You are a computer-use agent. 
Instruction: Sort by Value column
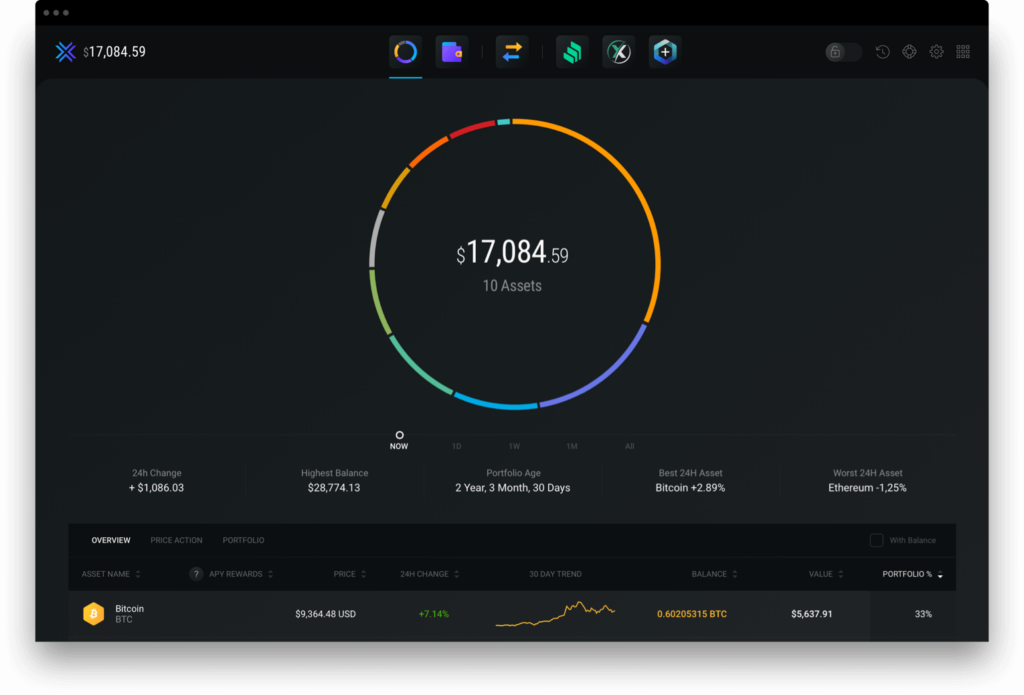[x=826, y=574]
